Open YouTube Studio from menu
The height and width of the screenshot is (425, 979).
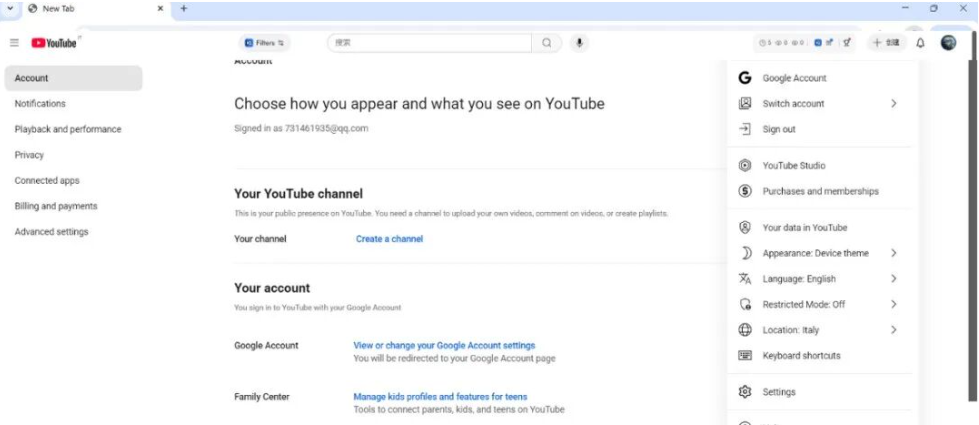point(793,166)
